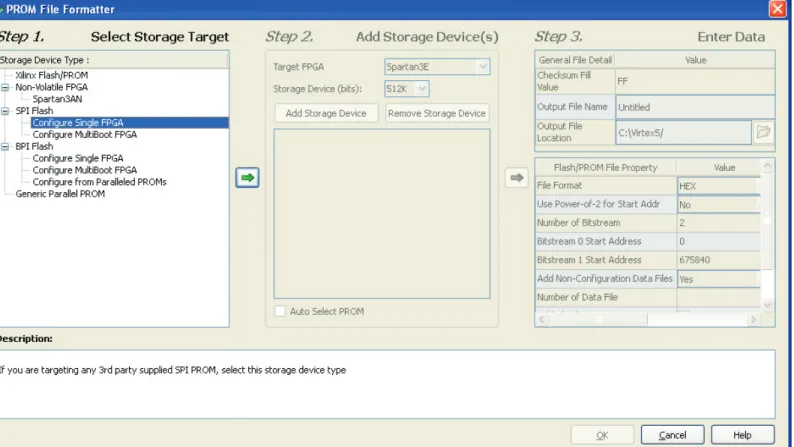Open Add Non-Configuration Data Files Yes dropdown
Viewport: 794px width, 447px height.
719,279
